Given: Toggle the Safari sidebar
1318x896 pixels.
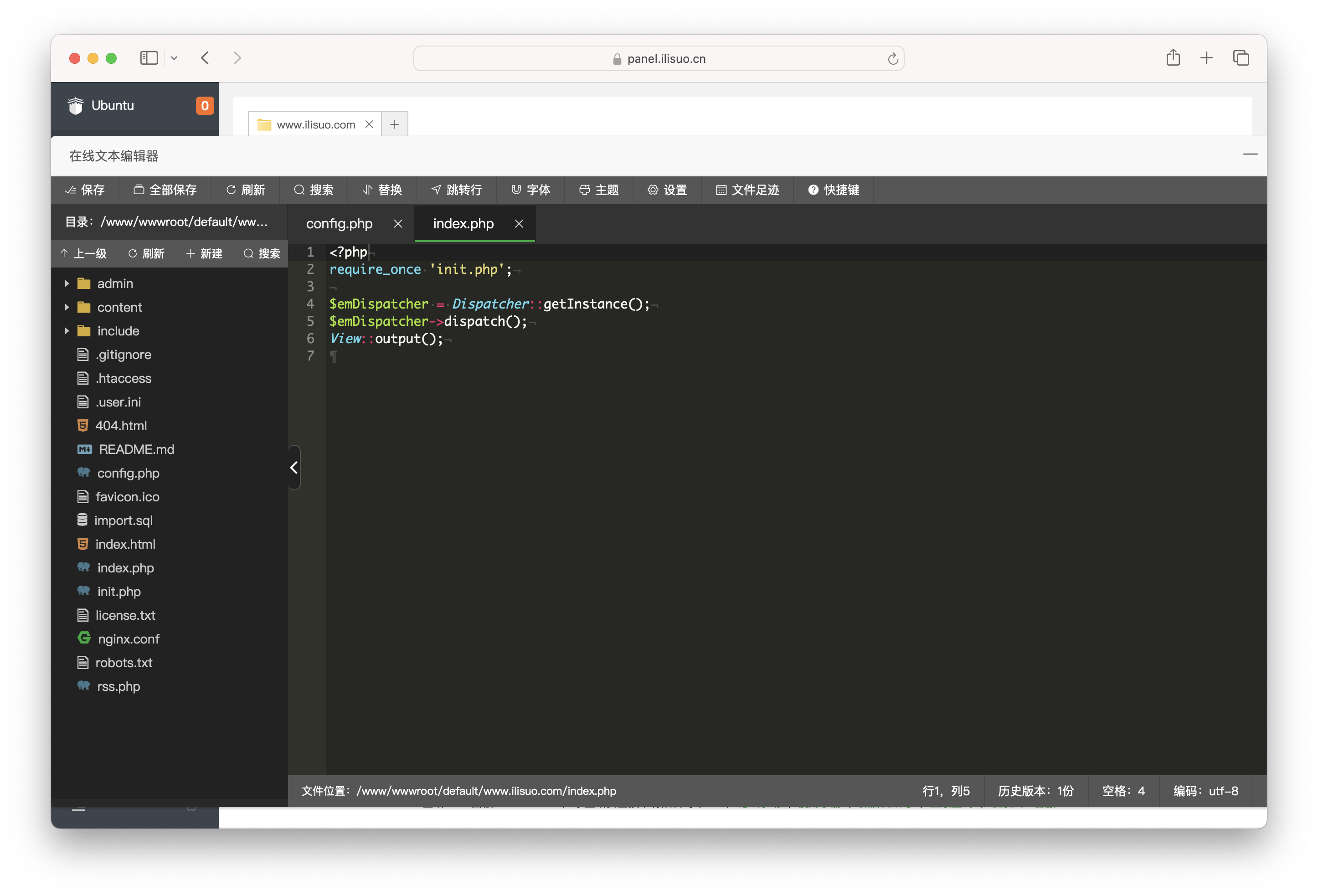Looking at the screenshot, I should click(149, 58).
